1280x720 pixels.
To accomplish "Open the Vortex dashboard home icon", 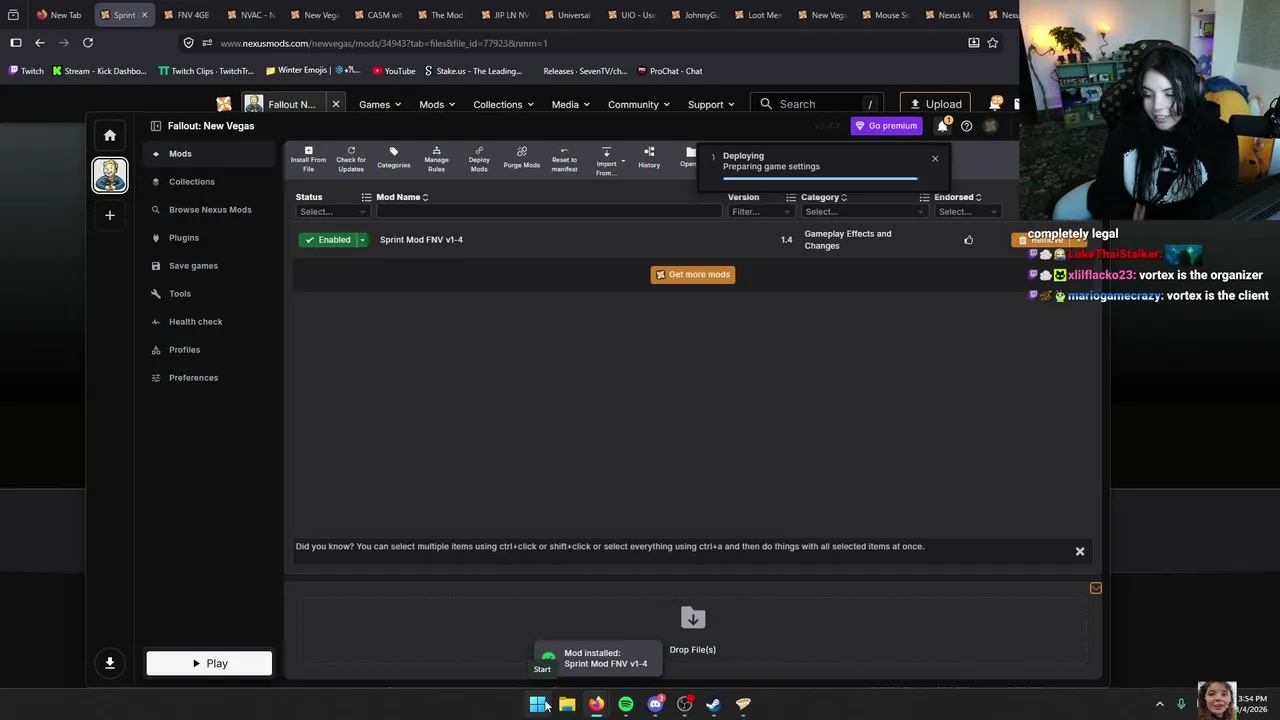I will point(110,135).
